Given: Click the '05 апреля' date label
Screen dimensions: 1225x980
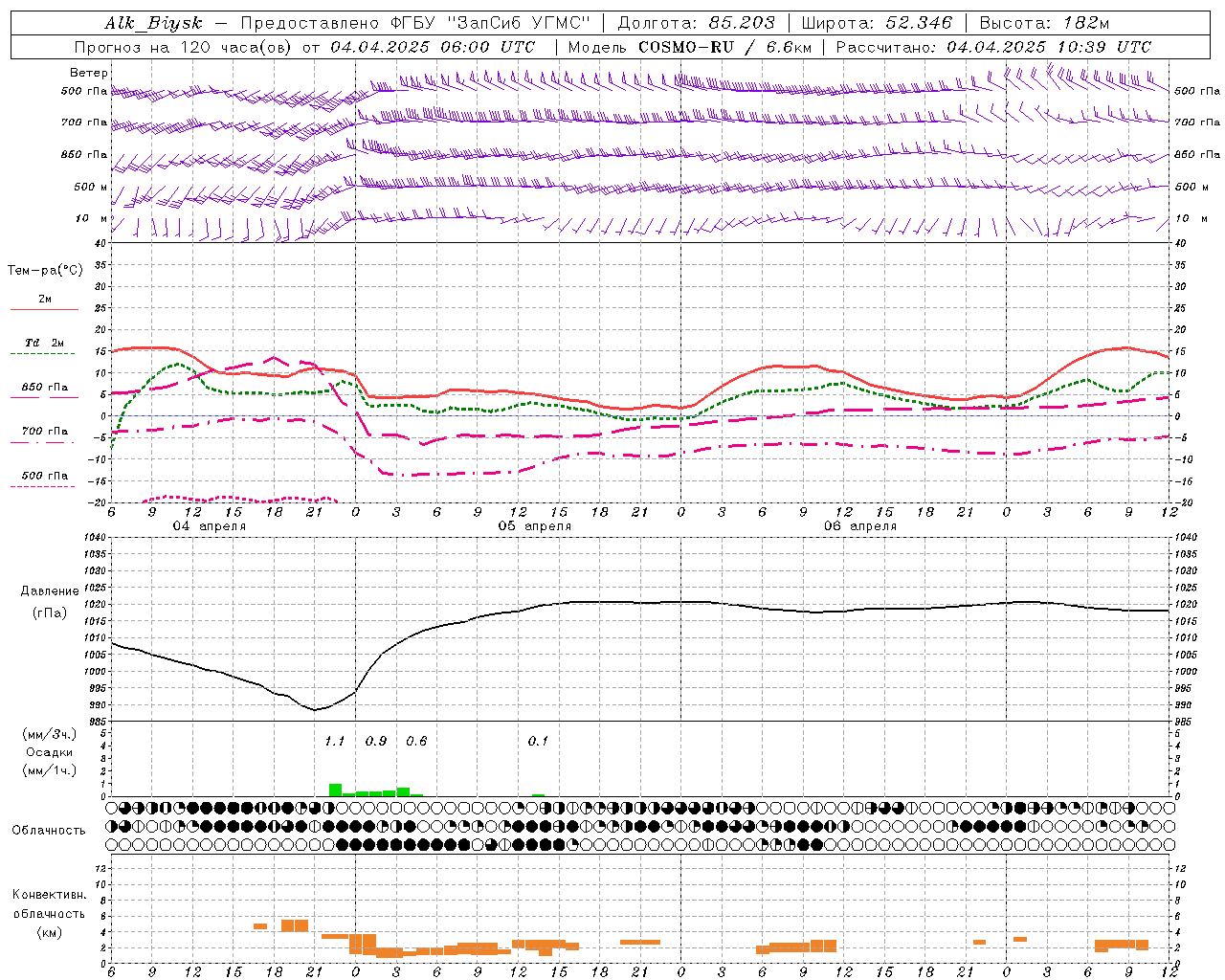Looking at the screenshot, I should pyautogui.click(x=534, y=526).
